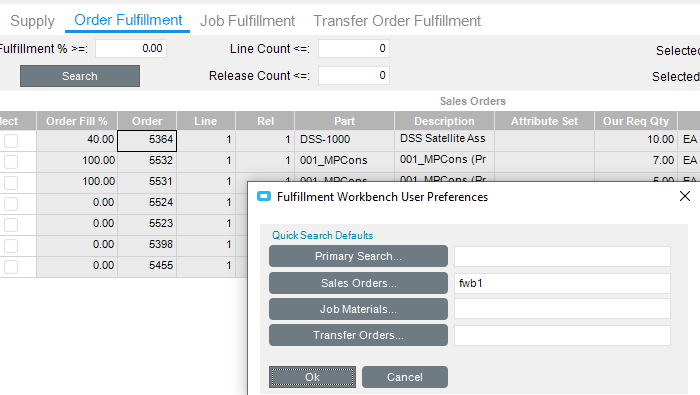Viewport: 700px width, 395px height.
Task: Sort by the Order Fill % column header
Action: pyautogui.click(x=77, y=121)
